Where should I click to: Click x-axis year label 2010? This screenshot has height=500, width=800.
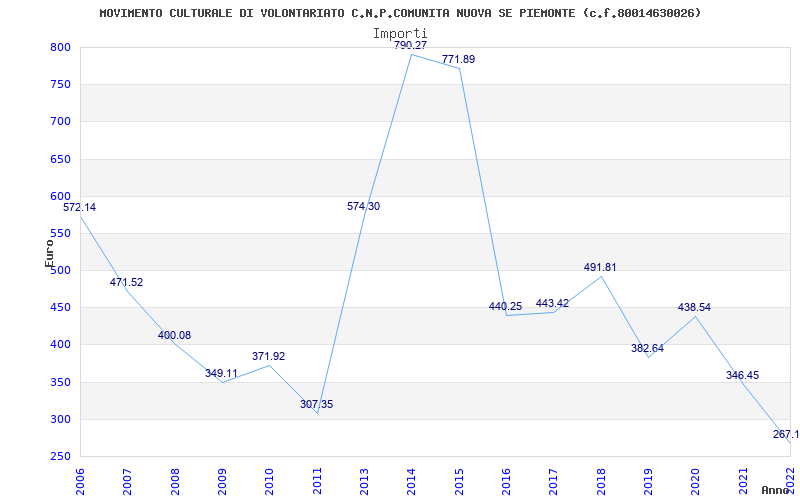[269, 481]
